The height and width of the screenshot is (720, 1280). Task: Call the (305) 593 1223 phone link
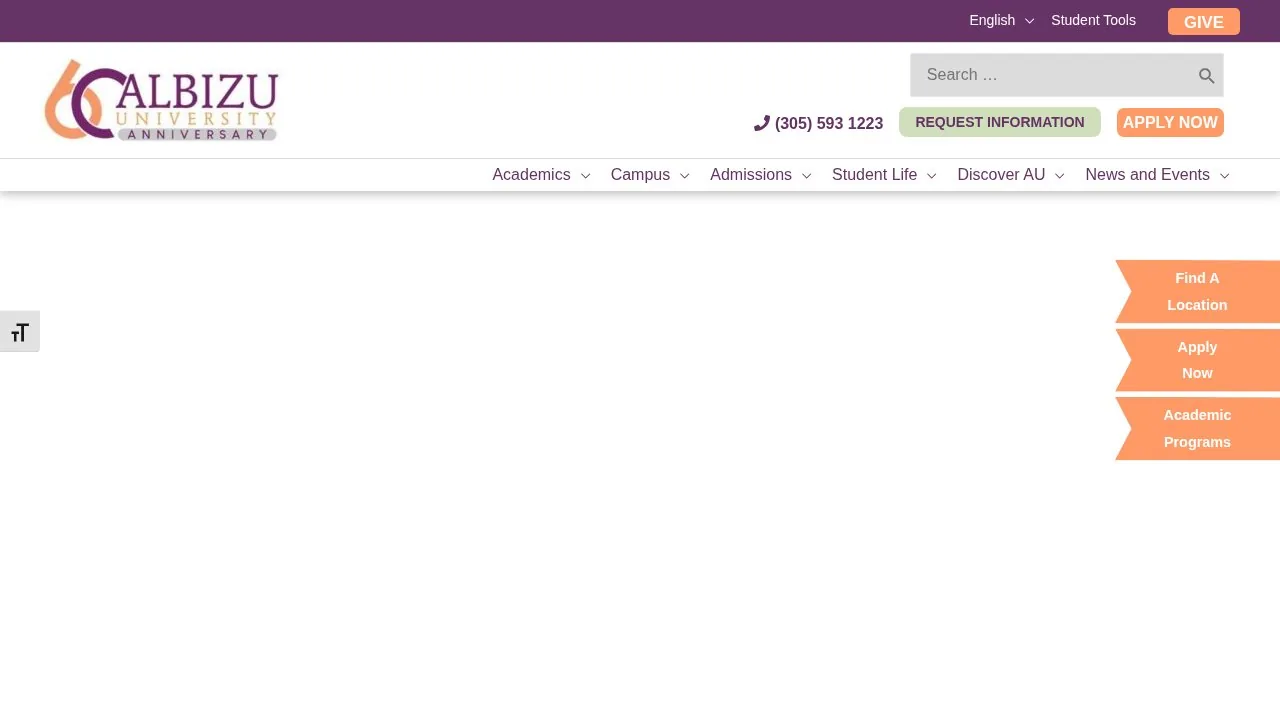(829, 124)
